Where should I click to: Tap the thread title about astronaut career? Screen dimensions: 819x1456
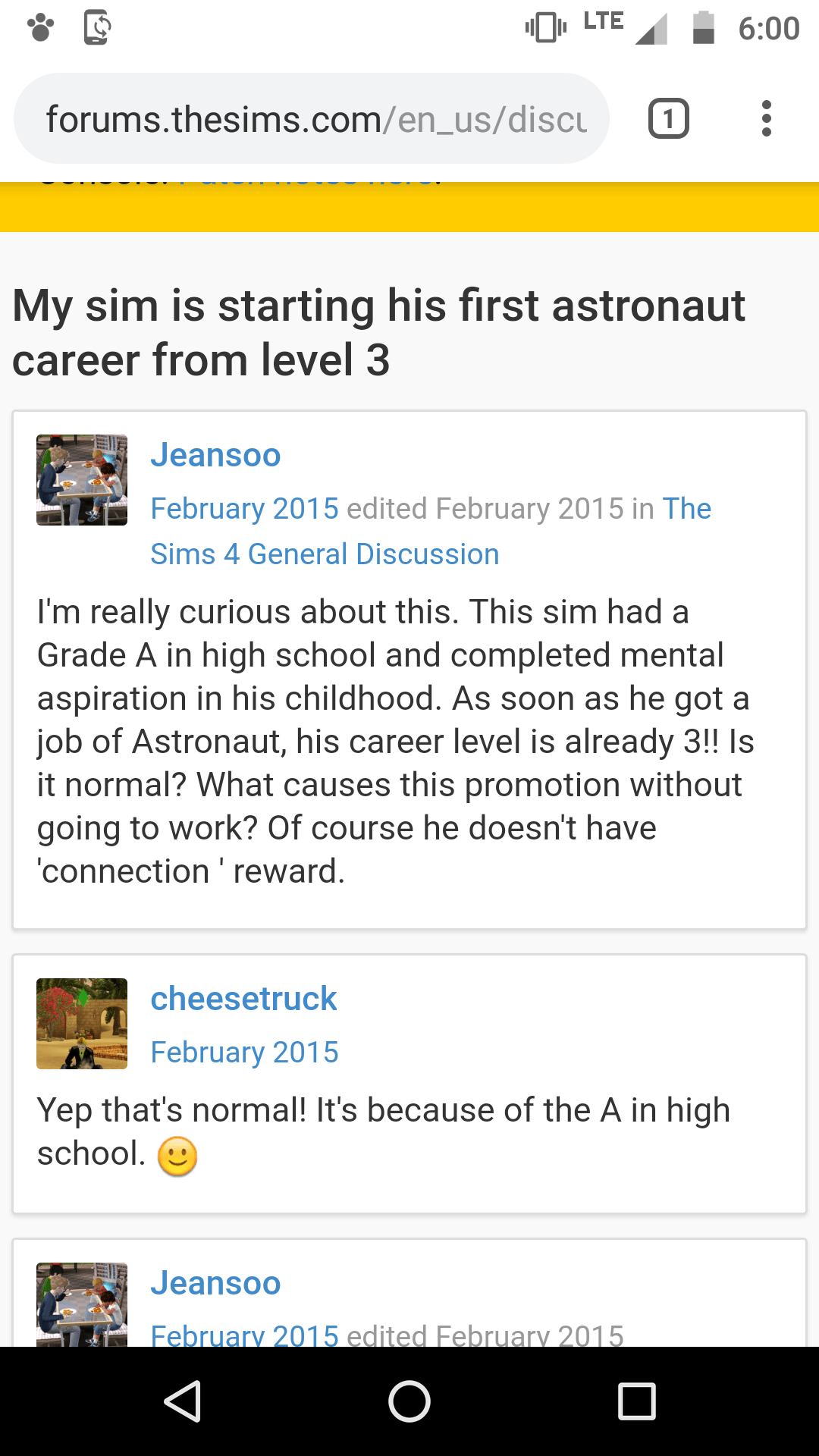pos(379,332)
